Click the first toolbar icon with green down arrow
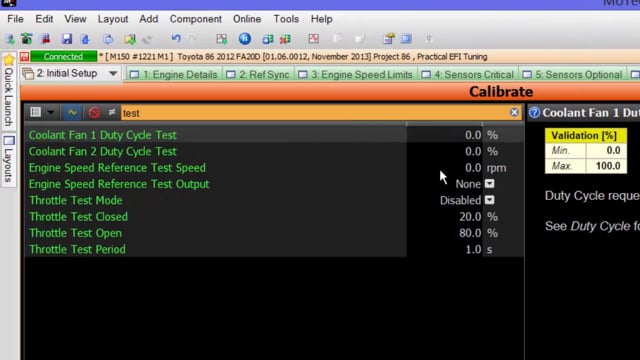The width and height of the screenshot is (640, 360). click(x=10, y=39)
